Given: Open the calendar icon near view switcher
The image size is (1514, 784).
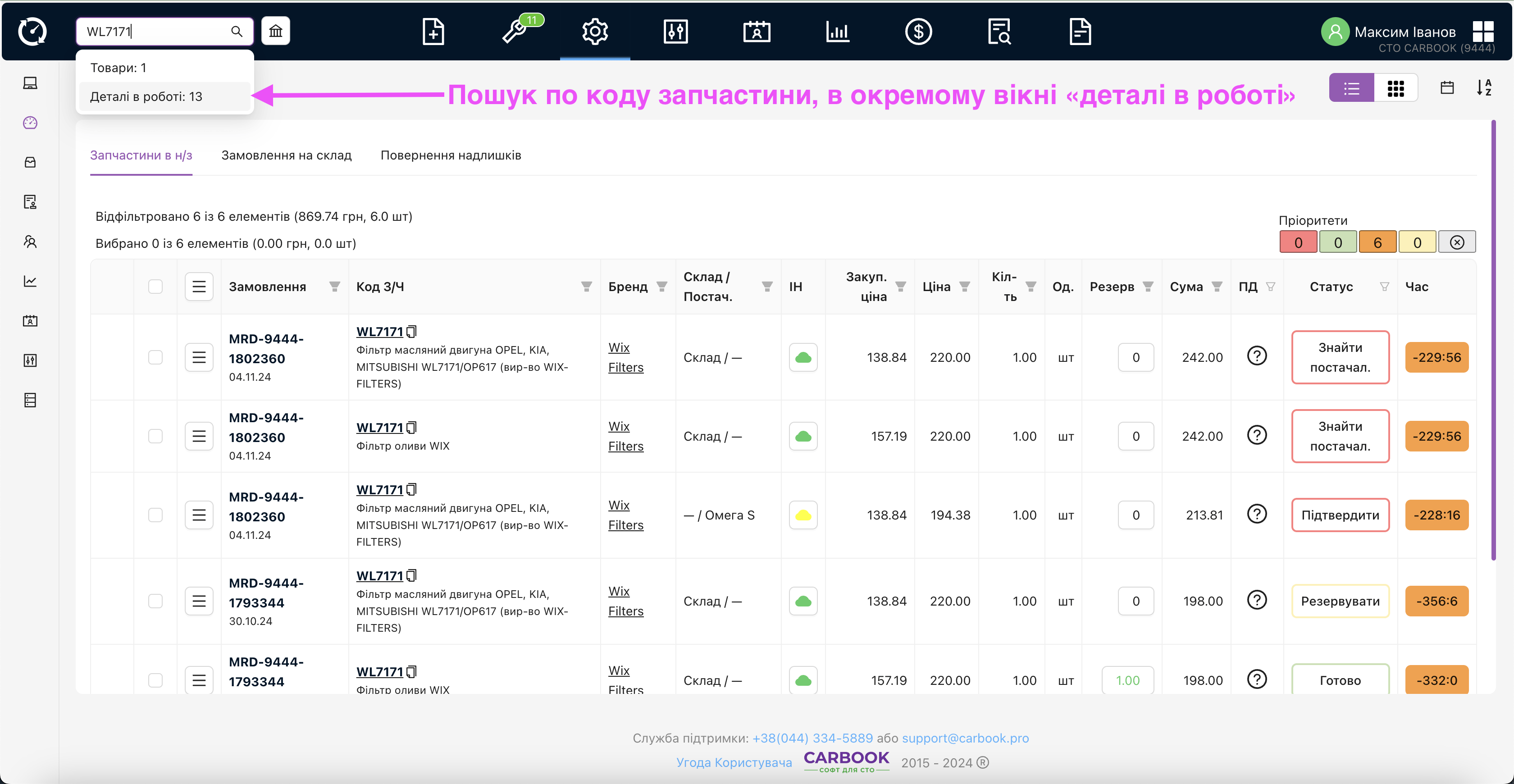Looking at the screenshot, I should tap(1447, 88).
